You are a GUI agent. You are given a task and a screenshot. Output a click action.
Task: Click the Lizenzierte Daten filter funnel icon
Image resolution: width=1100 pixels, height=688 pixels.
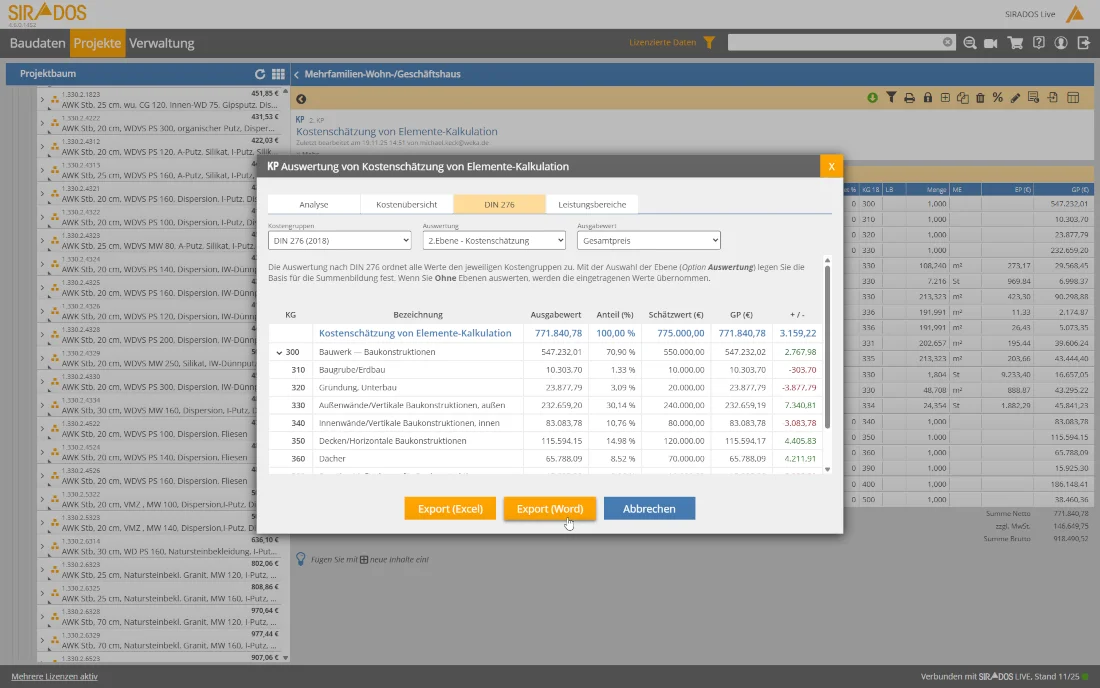point(709,43)
